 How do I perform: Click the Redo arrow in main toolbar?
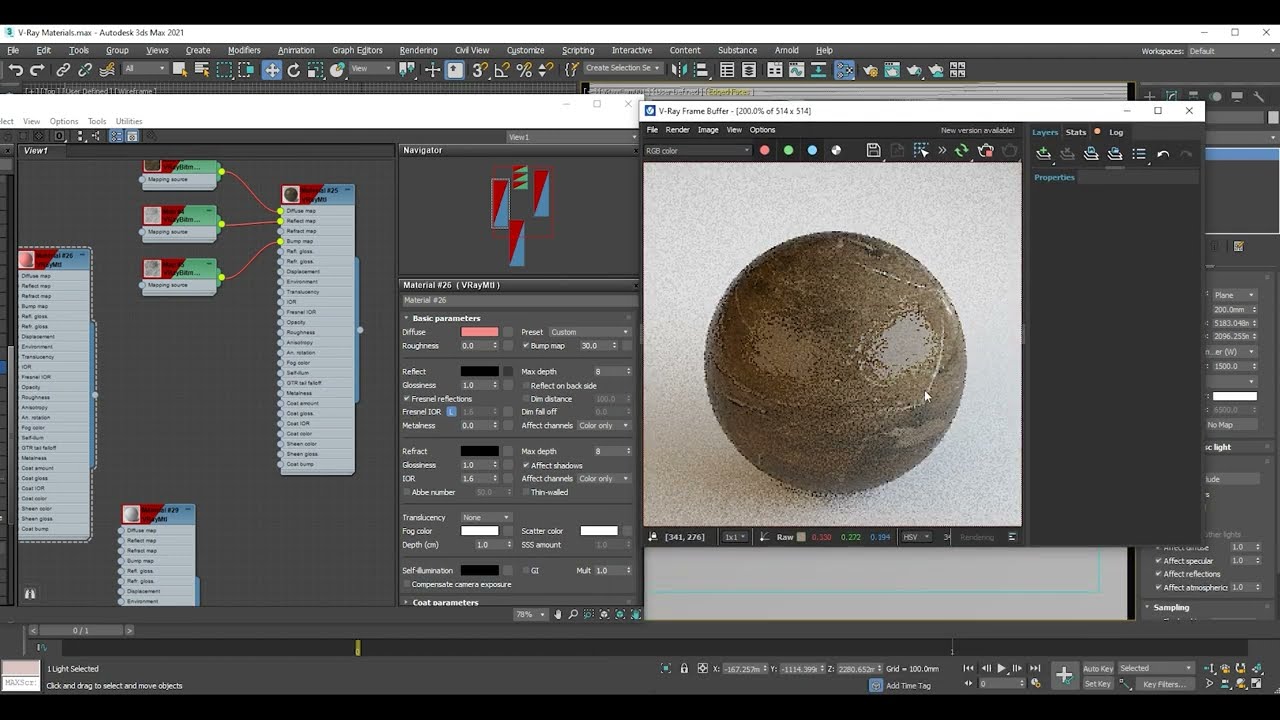tap(37, 70)
